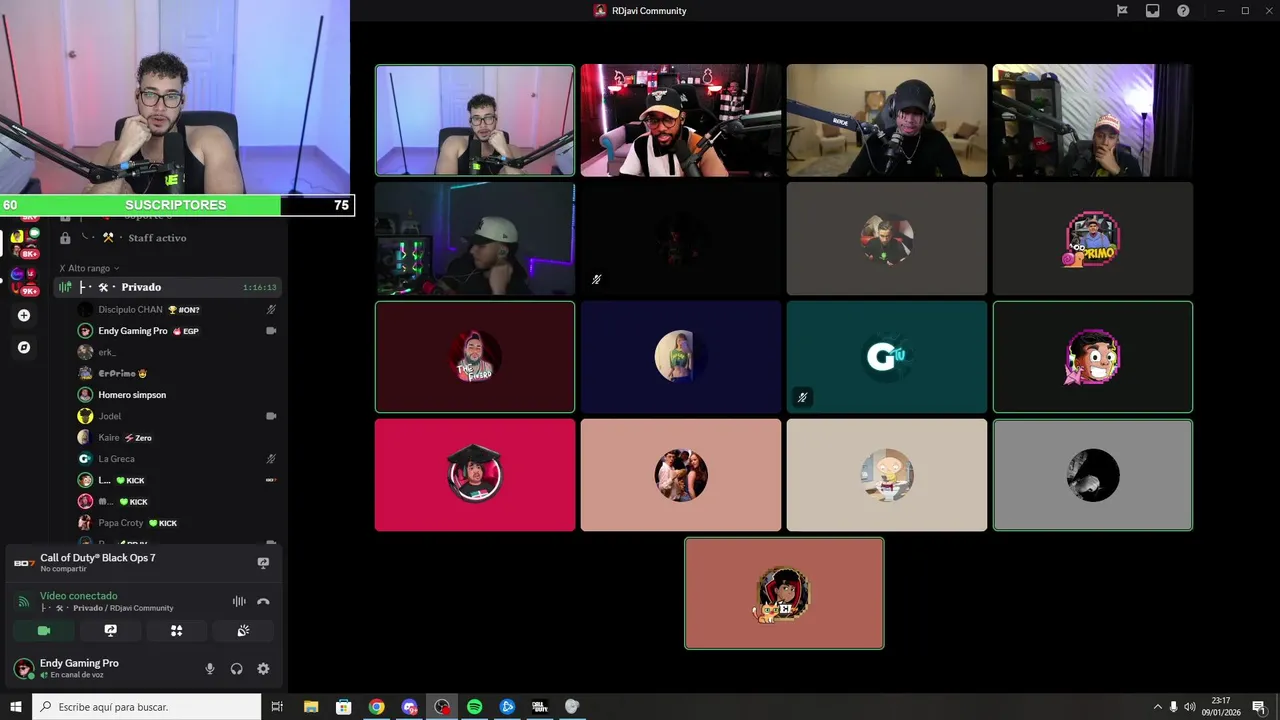Focus the The Fixer avatar tile
Viewport: 1280px width, 720px height.
[x=475, y=357]
